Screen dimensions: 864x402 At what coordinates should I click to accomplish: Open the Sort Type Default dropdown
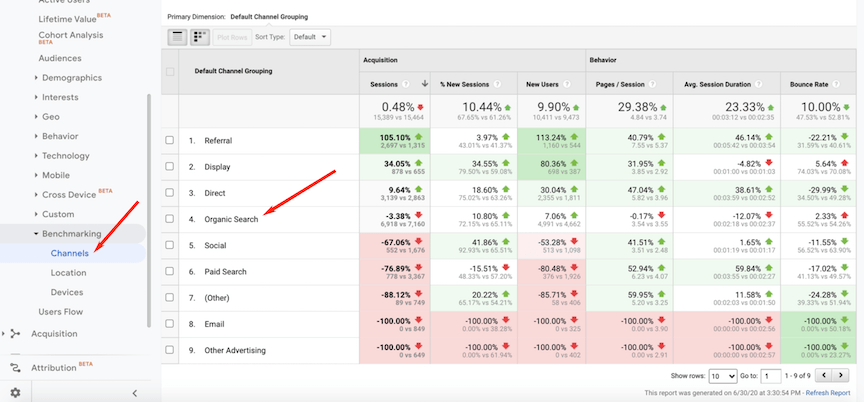click(x=310, y=37)
